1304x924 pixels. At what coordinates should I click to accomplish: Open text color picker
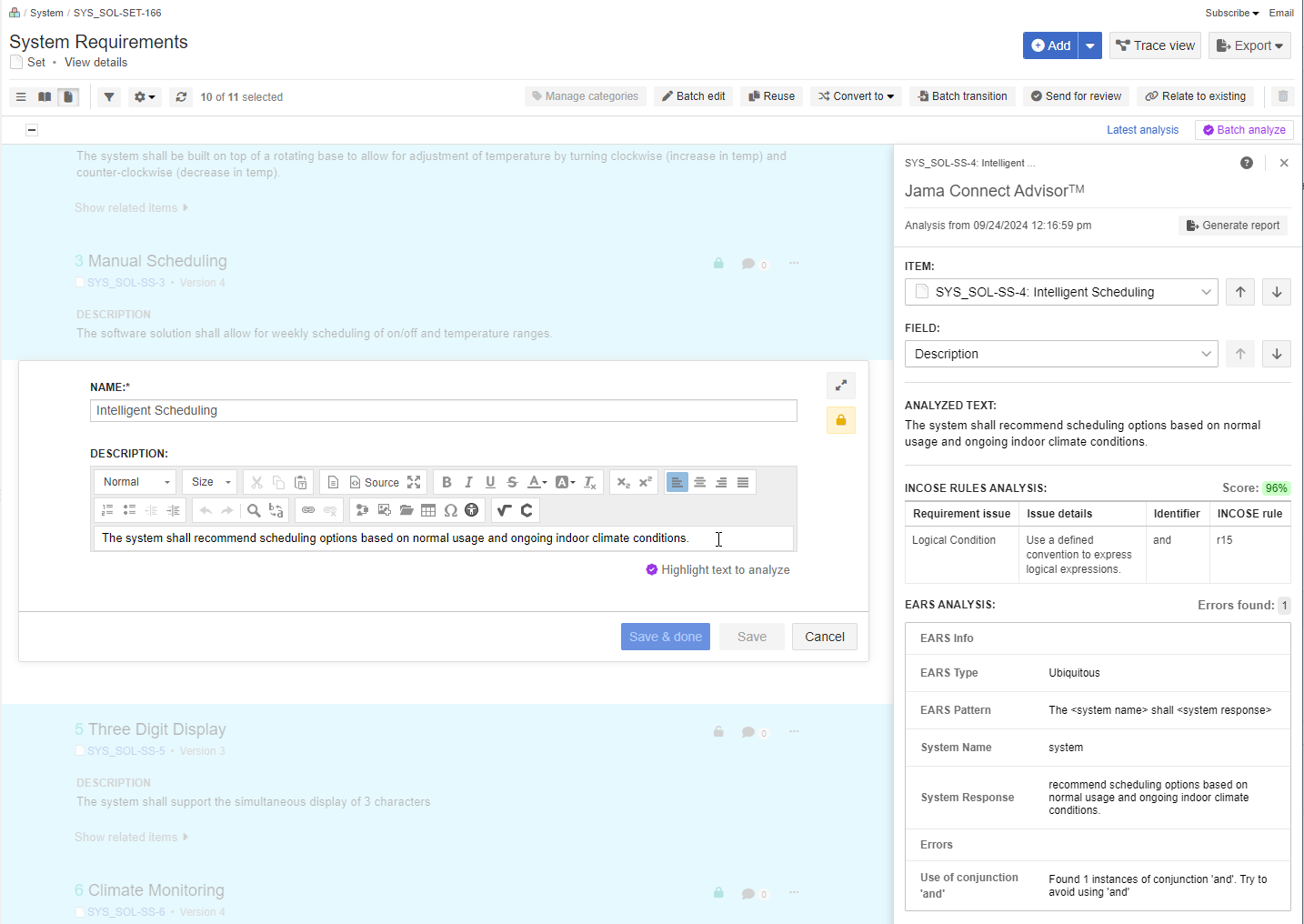(537, 482)
